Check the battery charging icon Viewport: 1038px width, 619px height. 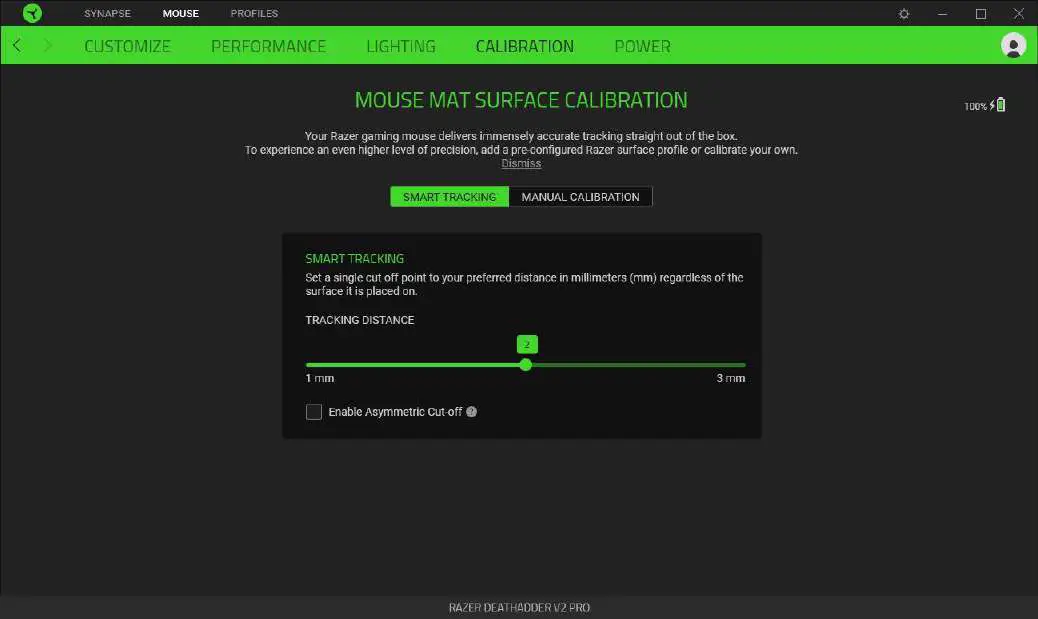coord(998,105)
